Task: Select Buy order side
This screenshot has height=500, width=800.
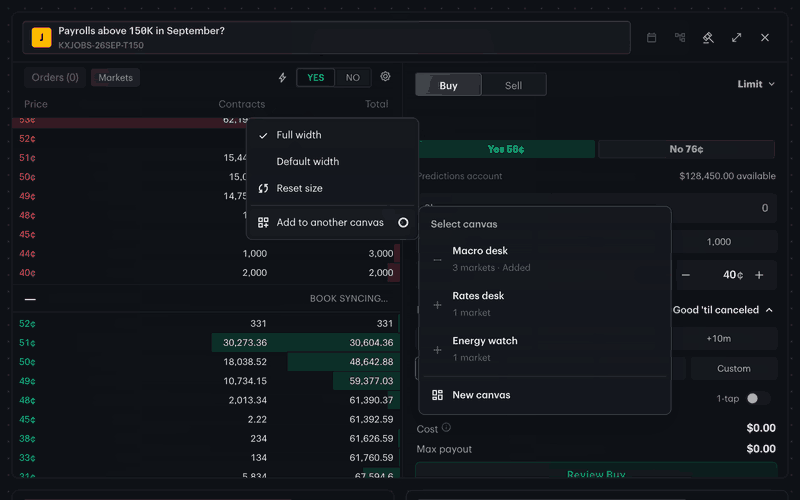Action: 448,85
